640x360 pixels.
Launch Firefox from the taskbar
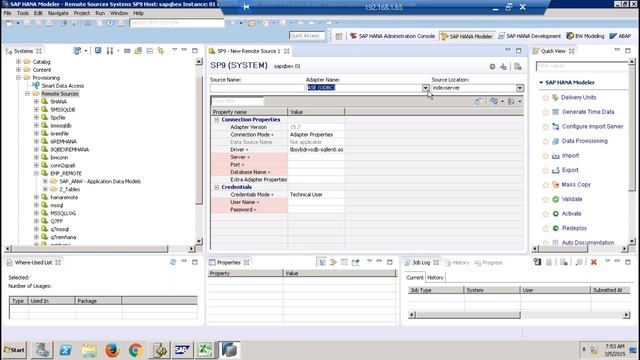coord(112,350)
